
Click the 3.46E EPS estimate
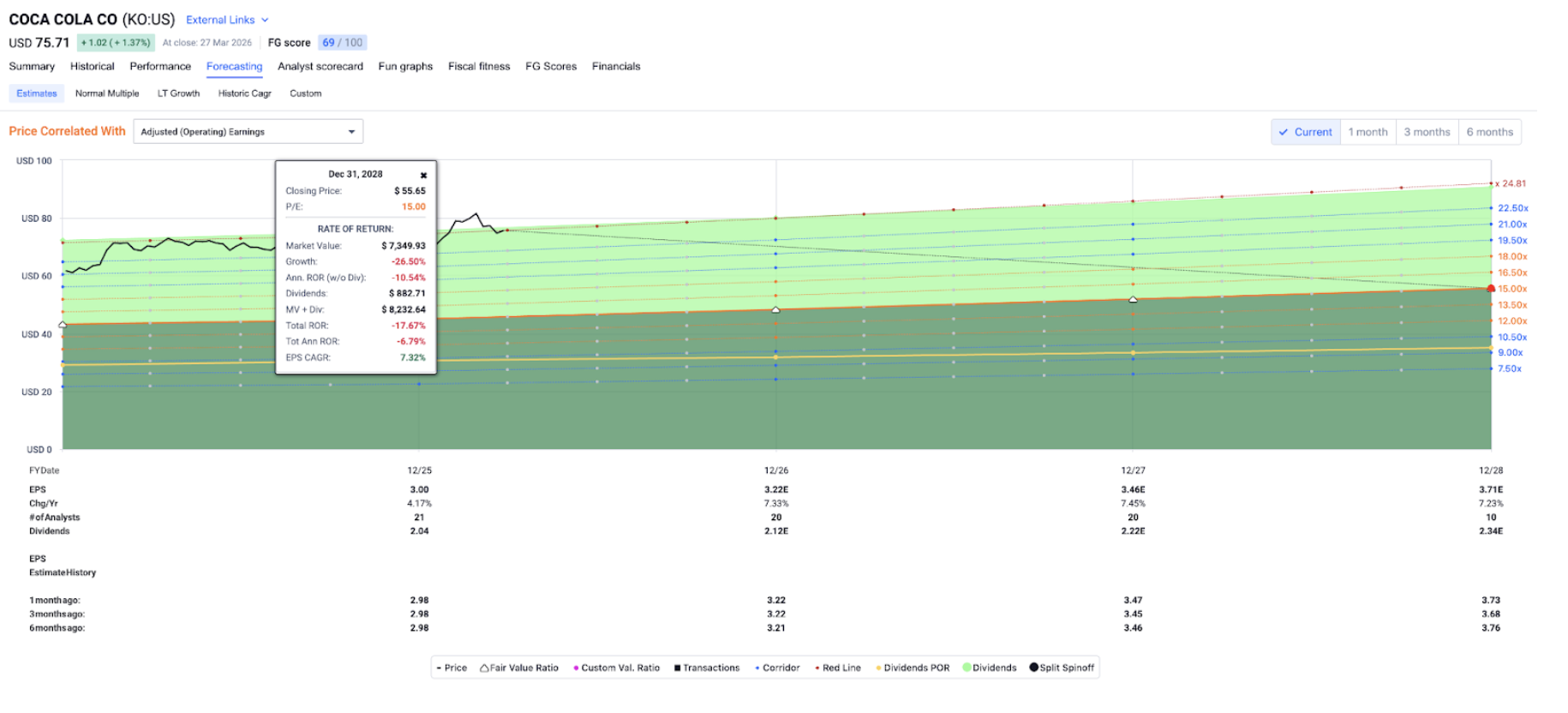pos(1133,490)
